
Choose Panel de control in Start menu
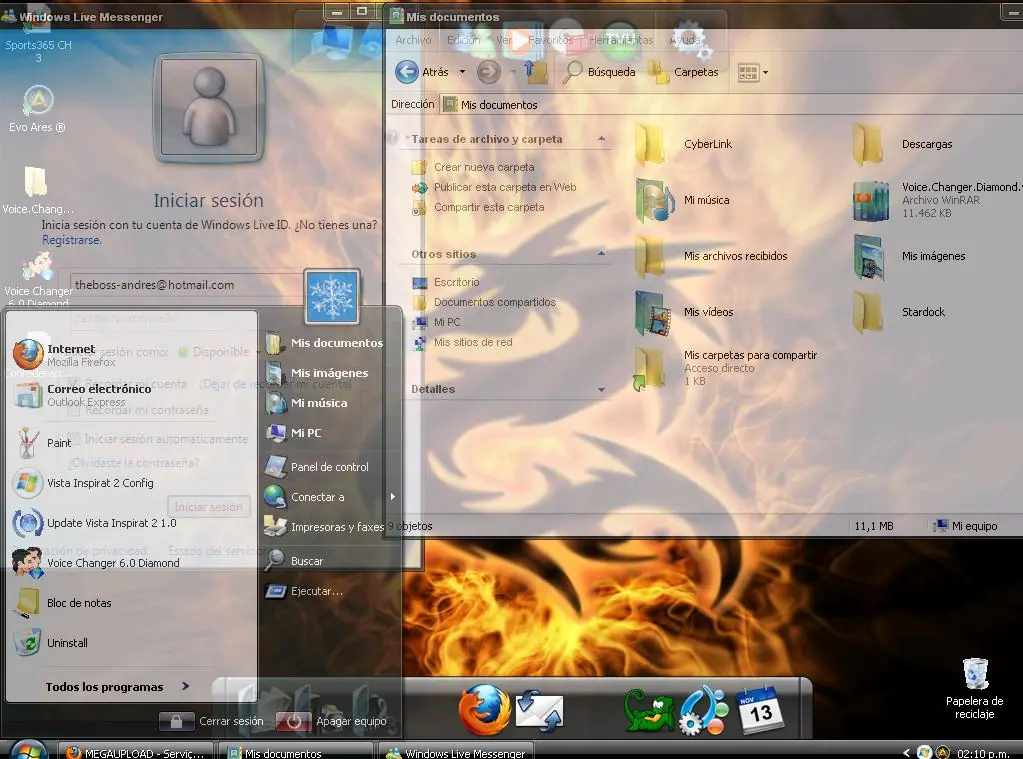329,467
